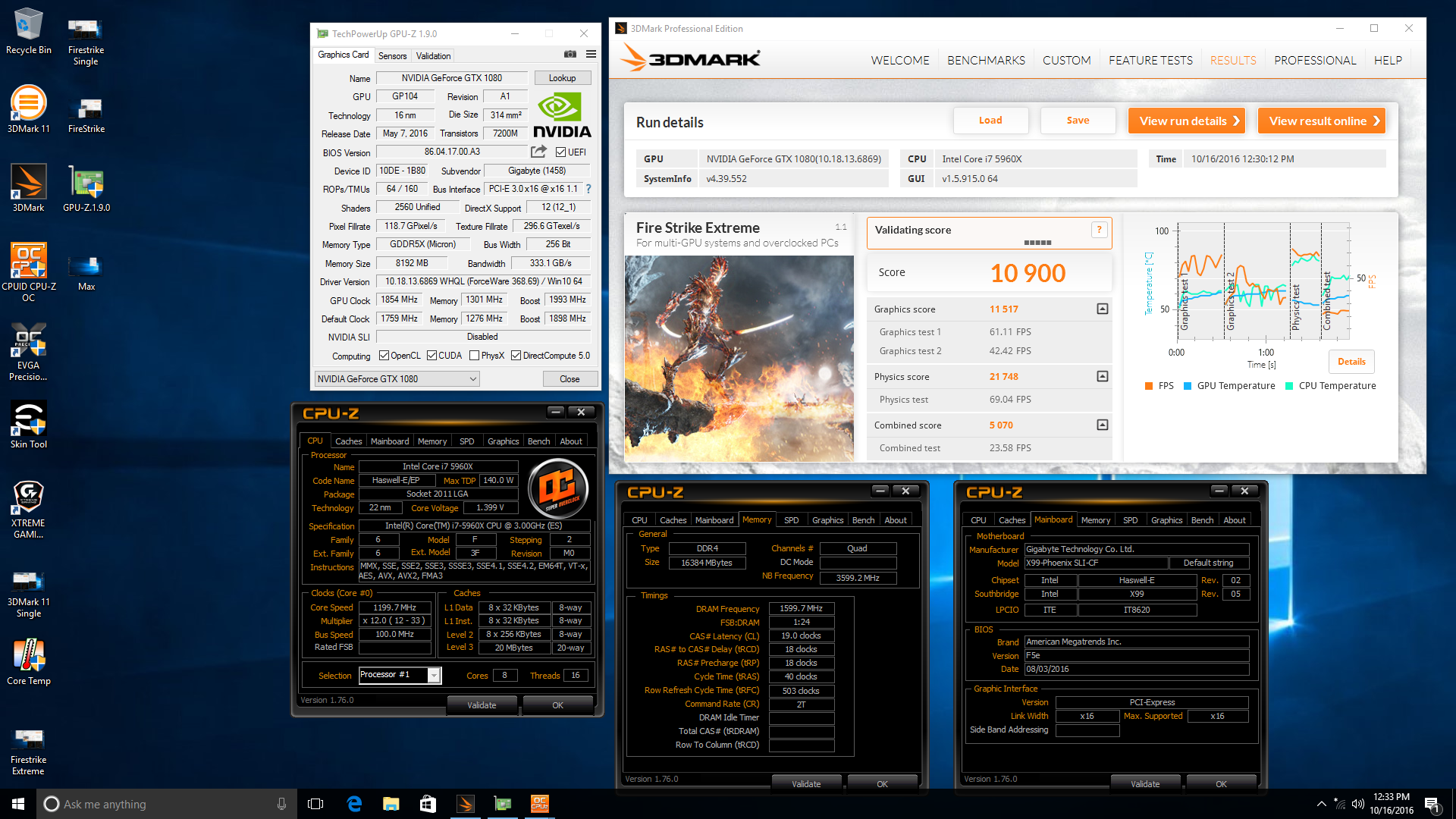The width and height of the screenshot is (1456, 819).
Task: Select Caches tab in left CPU-Z window
Action: point(348,441)
